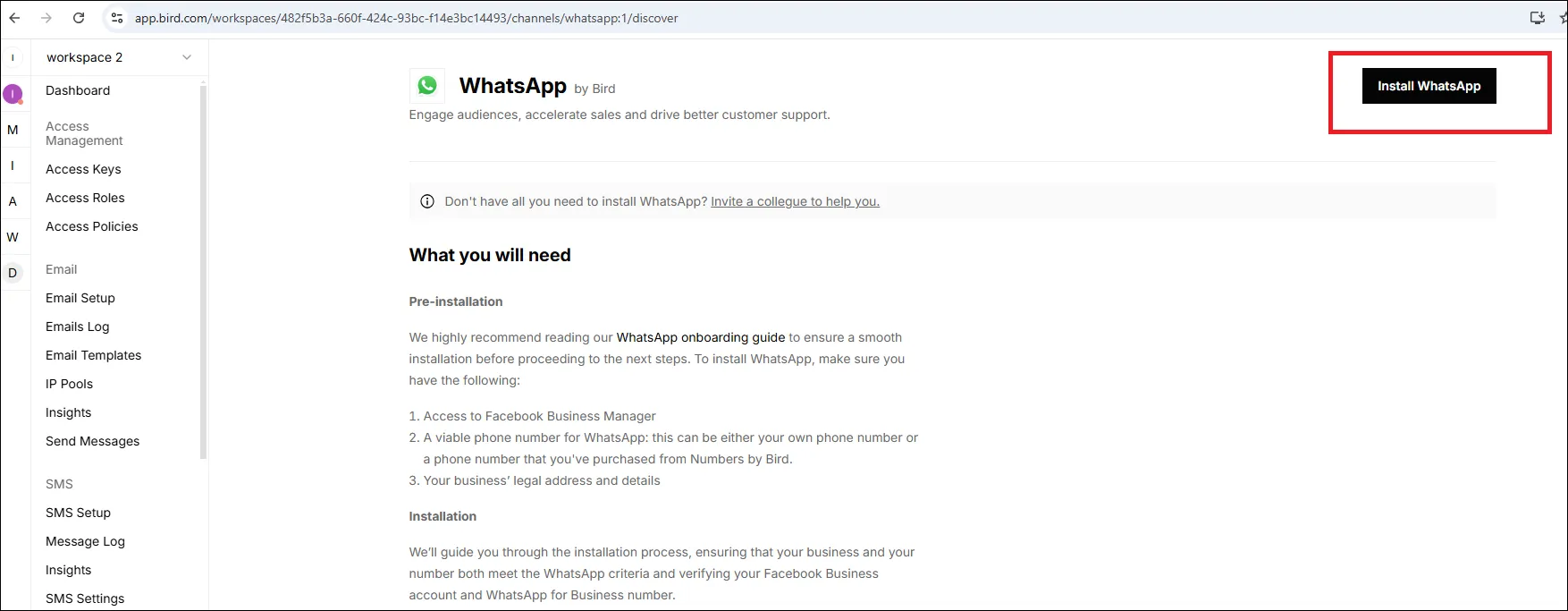
Task: Open Email Setup
Action: coord(80,298)
